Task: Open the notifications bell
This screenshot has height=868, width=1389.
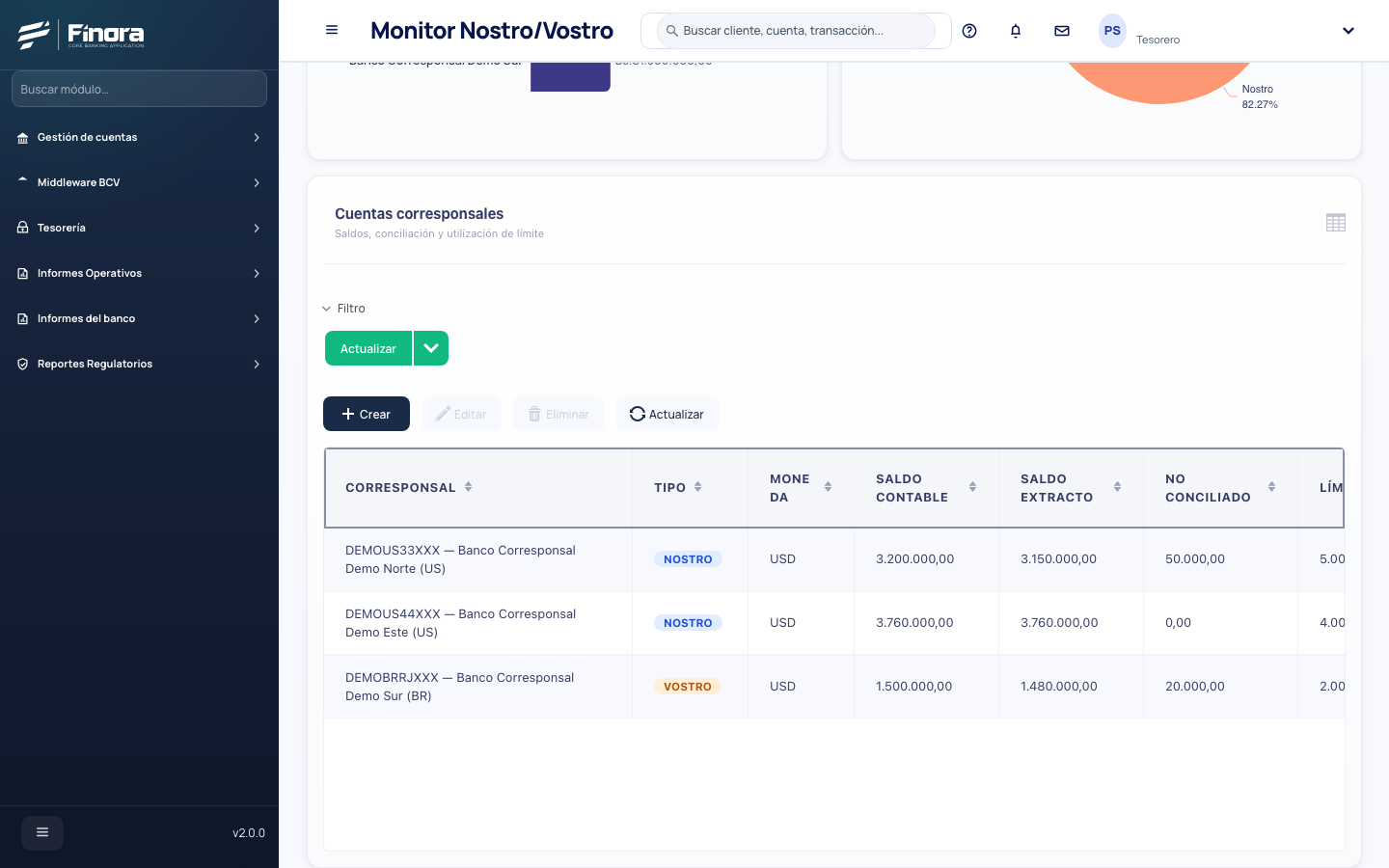Action: 1016,31
